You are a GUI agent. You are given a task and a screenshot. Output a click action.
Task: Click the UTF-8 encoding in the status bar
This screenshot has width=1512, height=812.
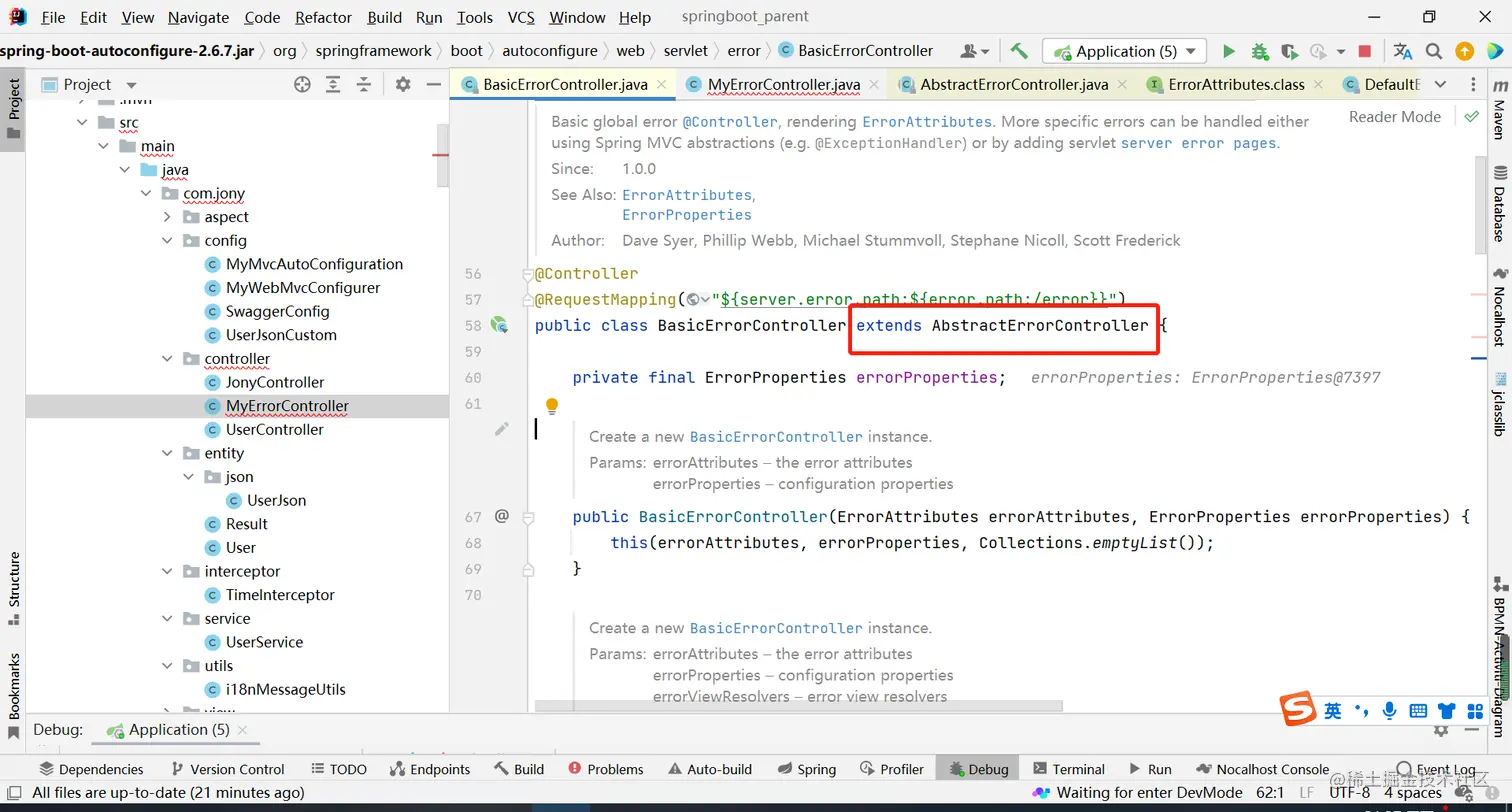(x=1350, y=793)
